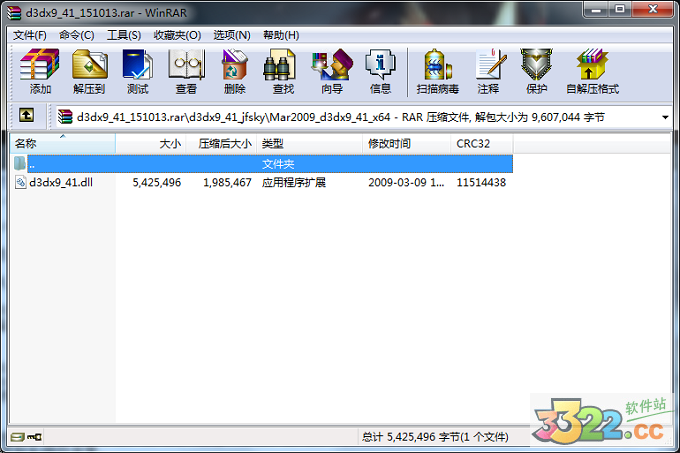Image resolution: width=680 pixels, height=453 pixels.
Task: Click the Extract To (解压到) icon
Action: click(89, 72)
